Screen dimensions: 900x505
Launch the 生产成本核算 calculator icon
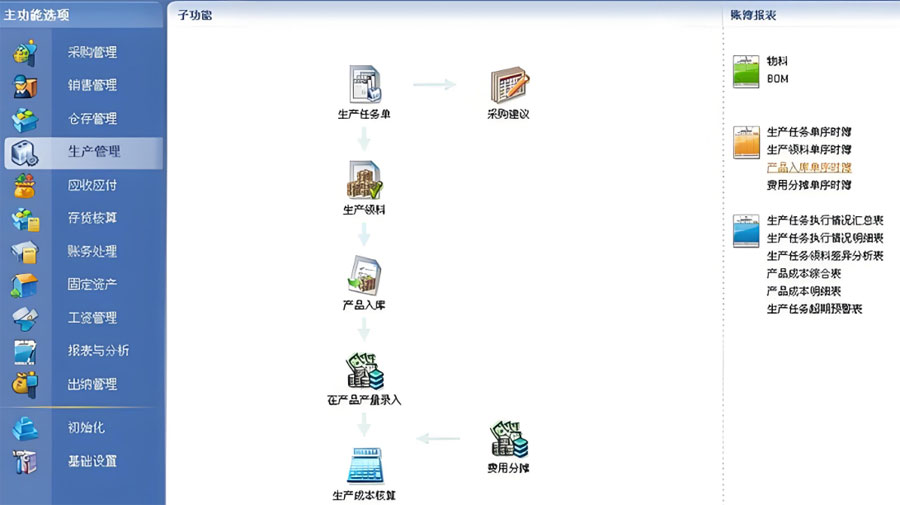364,465
